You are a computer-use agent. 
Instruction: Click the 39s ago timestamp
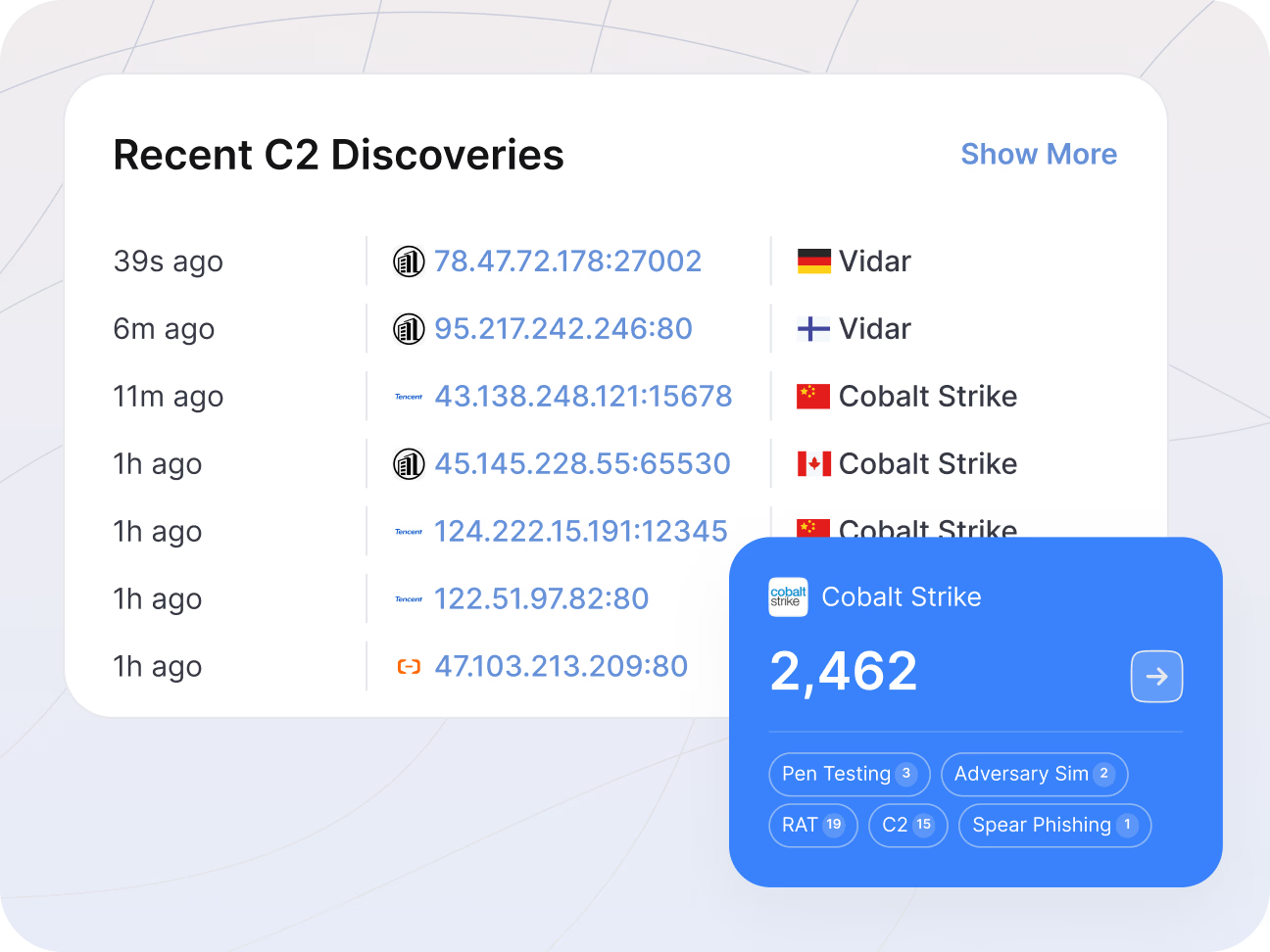click(x=169, y=262)
